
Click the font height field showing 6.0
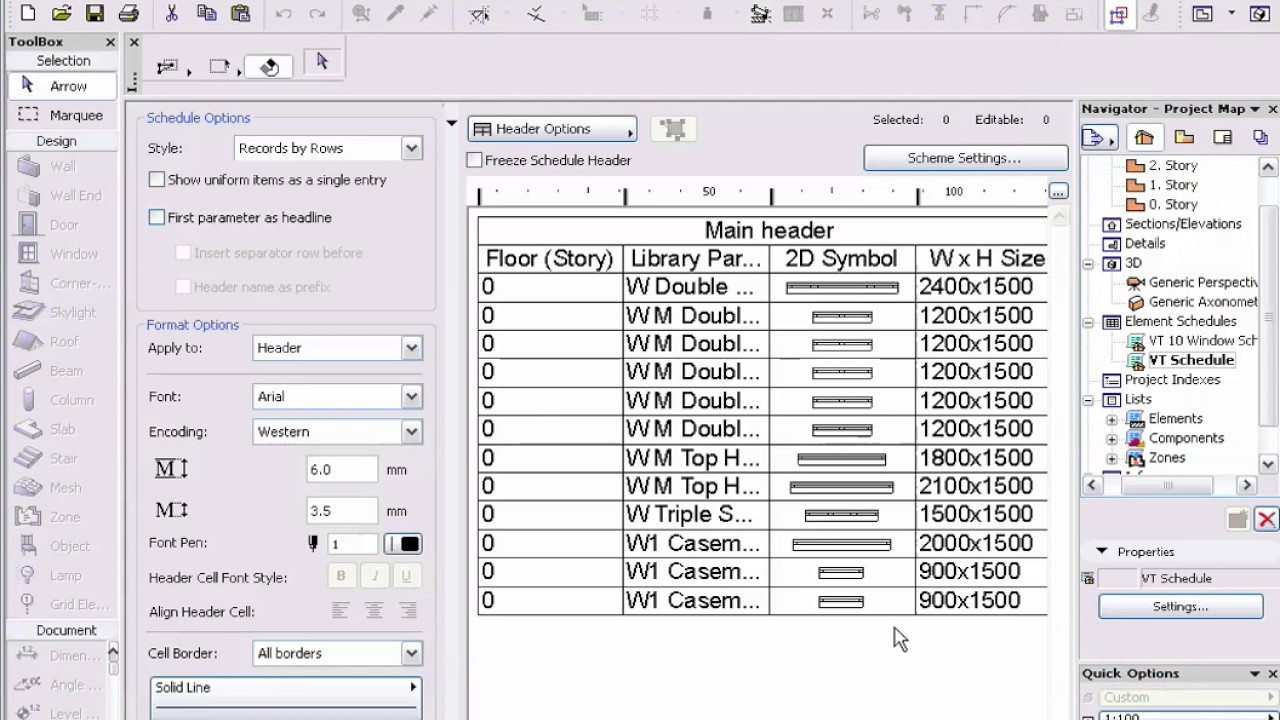coord(342,469)
